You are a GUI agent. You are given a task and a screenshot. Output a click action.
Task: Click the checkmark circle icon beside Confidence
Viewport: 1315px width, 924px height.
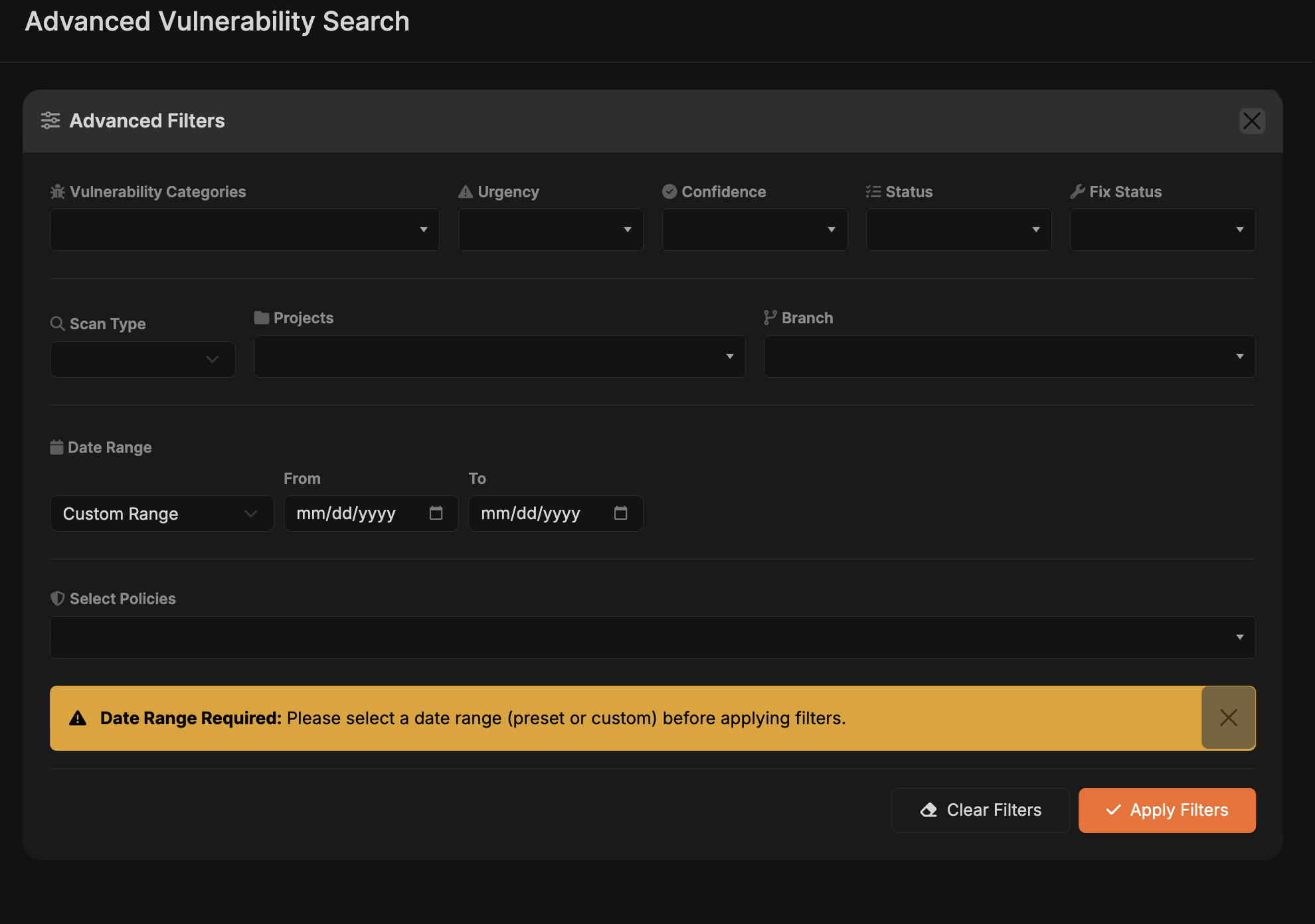[x=669, y=191]
